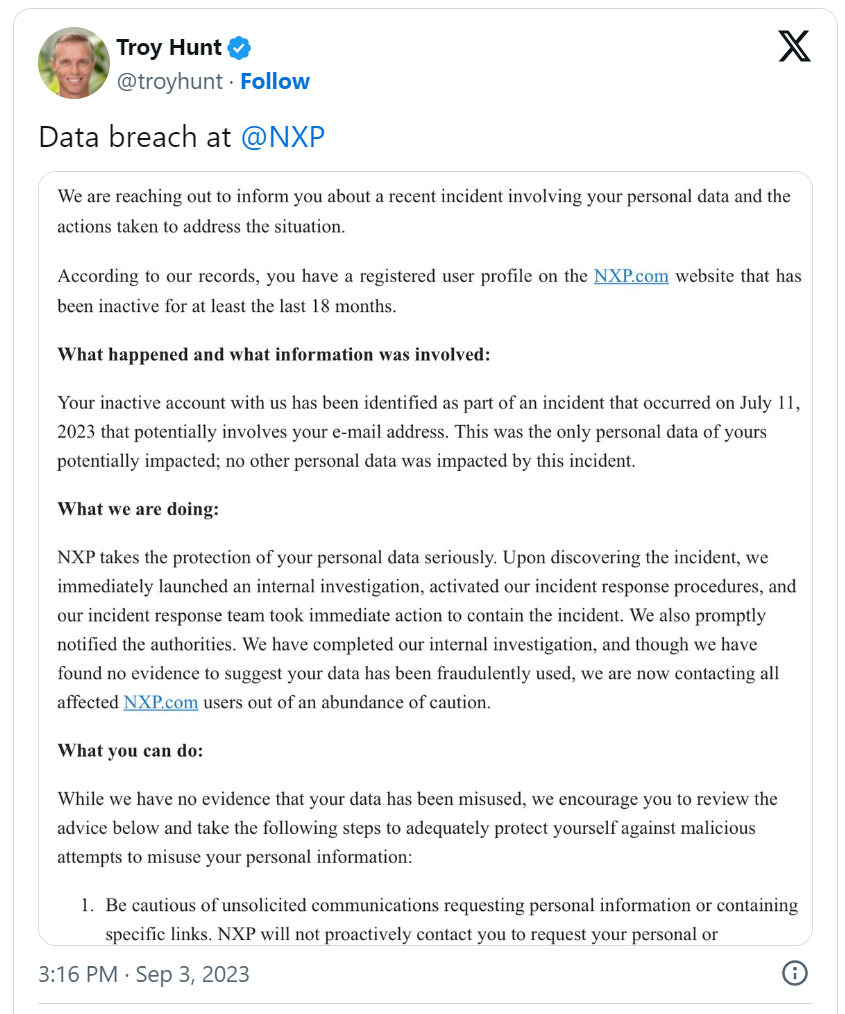
Task: Click the NXP.com link before 'users out of an abundance'
Action: pyautogui.click(x=161, y=702)
